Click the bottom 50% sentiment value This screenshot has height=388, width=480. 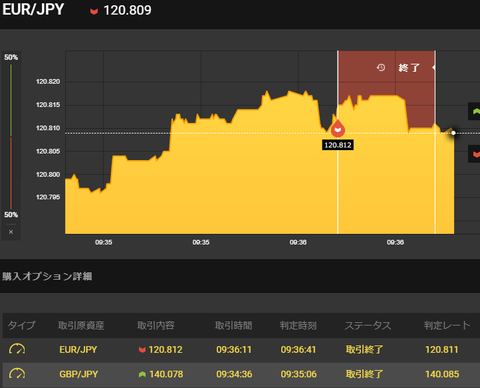click(x=11, y=215)
